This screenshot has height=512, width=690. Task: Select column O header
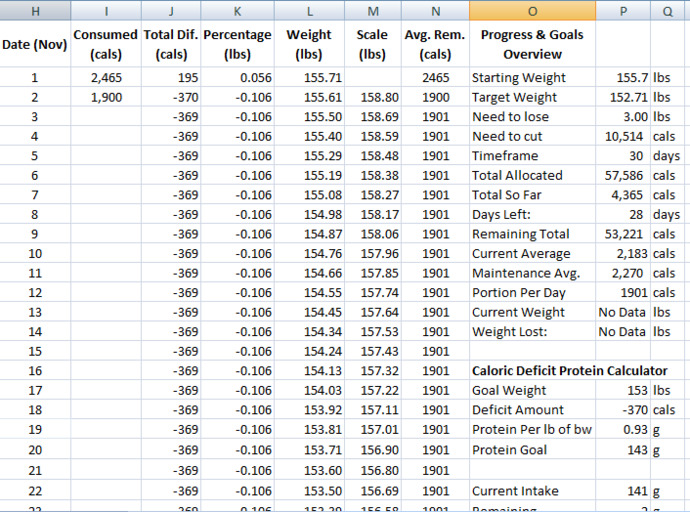point(532,11)
